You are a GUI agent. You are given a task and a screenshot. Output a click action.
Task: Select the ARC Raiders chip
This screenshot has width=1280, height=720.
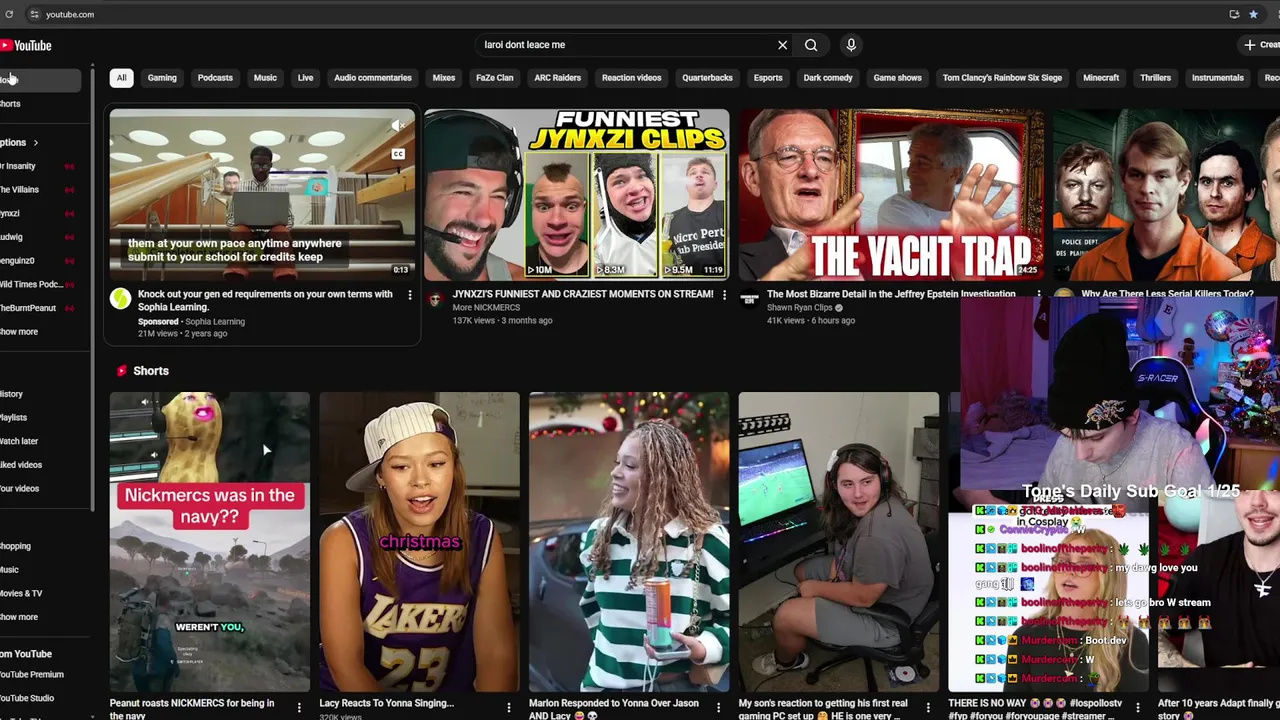[557, 78]
